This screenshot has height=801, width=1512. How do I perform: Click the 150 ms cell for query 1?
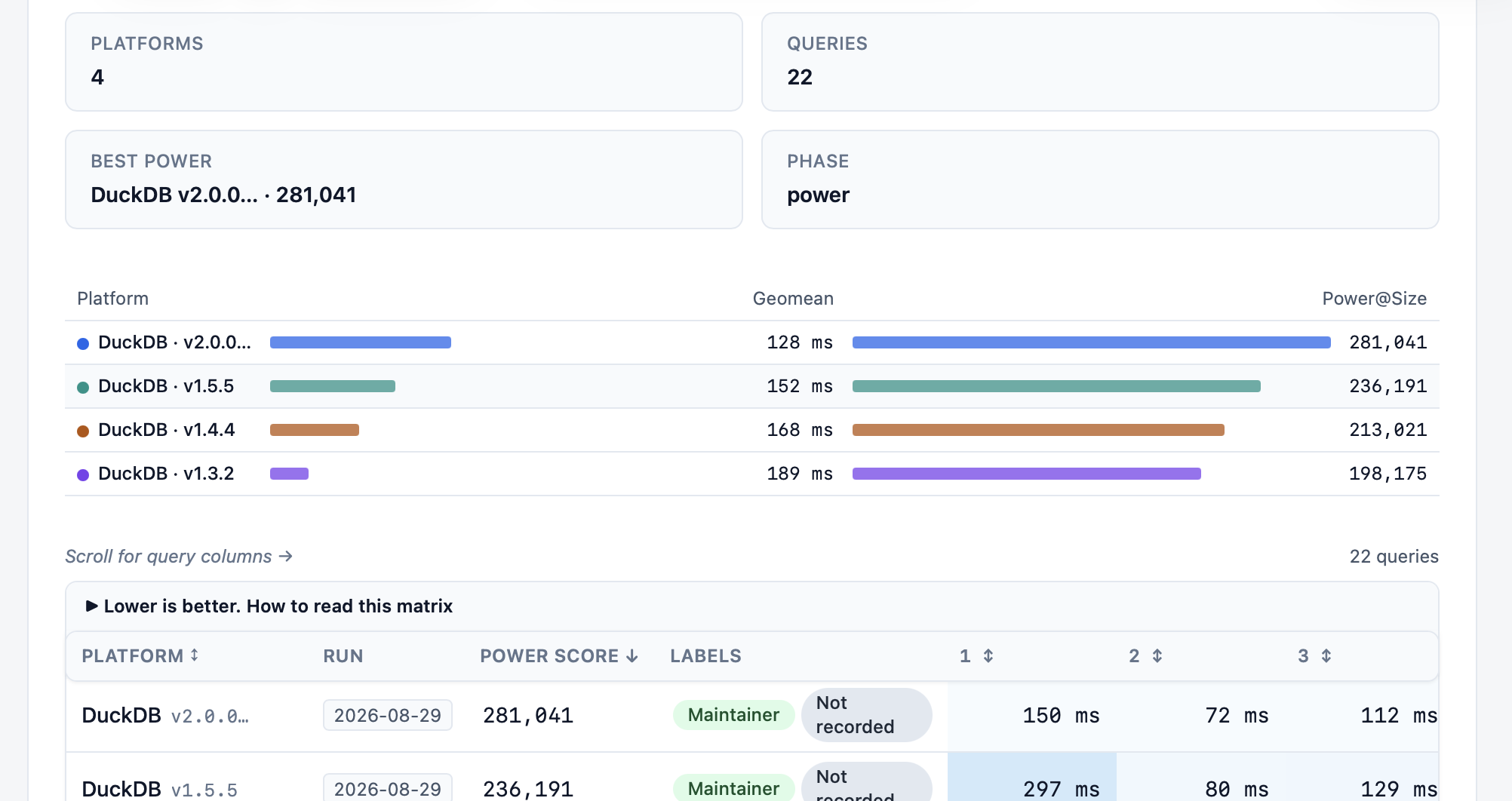coord(1032,716)
